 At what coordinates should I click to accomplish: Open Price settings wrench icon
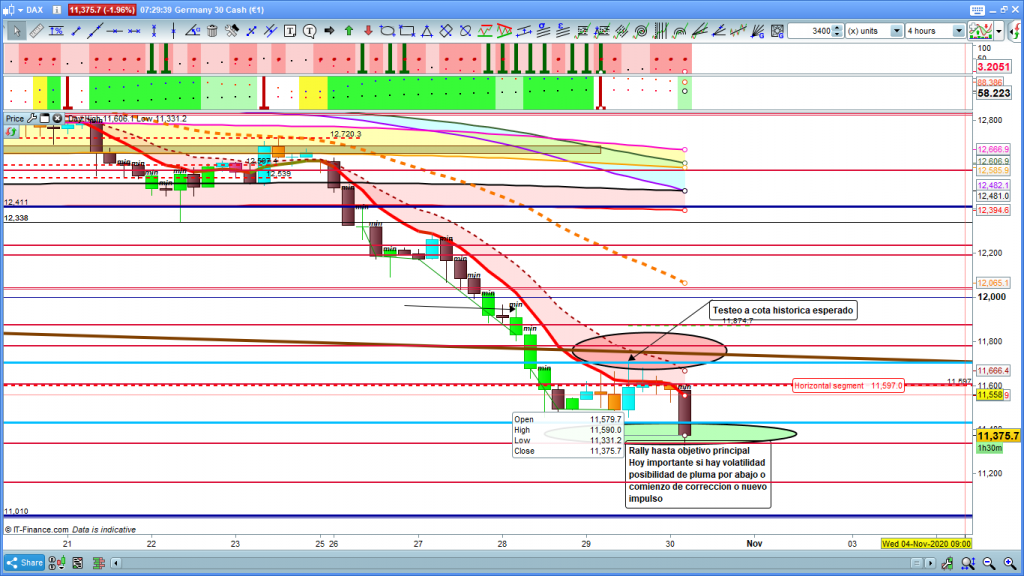click(x=31, y=118)
